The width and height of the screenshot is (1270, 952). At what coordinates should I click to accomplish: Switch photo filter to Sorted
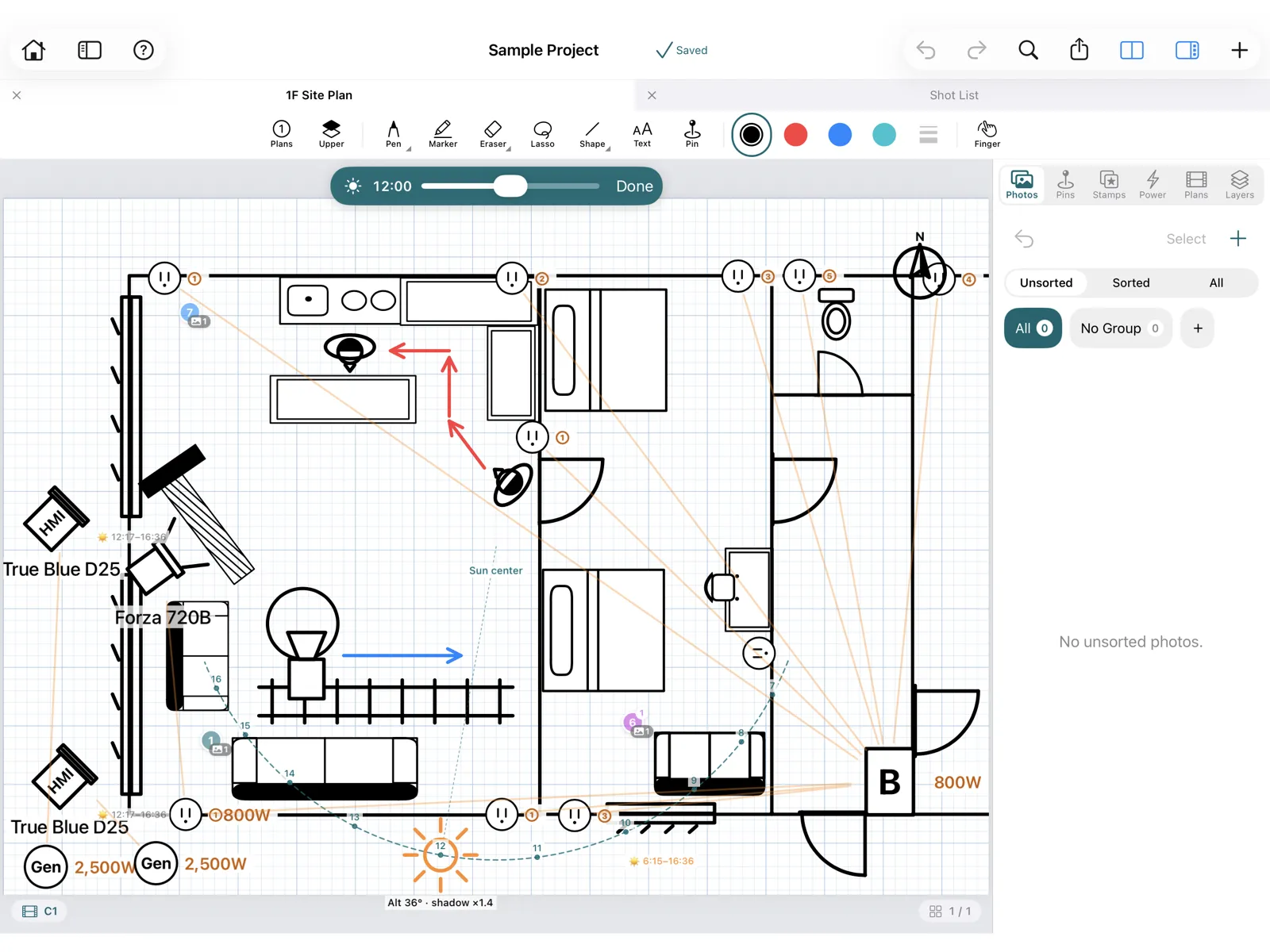pyautogui.click(x=1131, y=282)
